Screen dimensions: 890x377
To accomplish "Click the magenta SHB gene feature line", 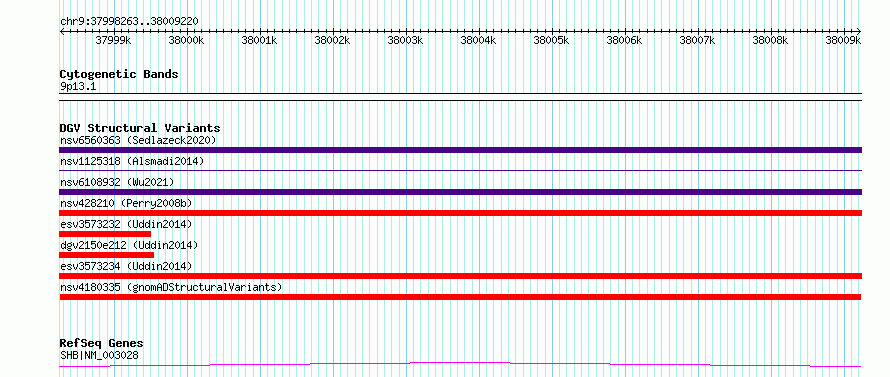I will coord(460,364).
